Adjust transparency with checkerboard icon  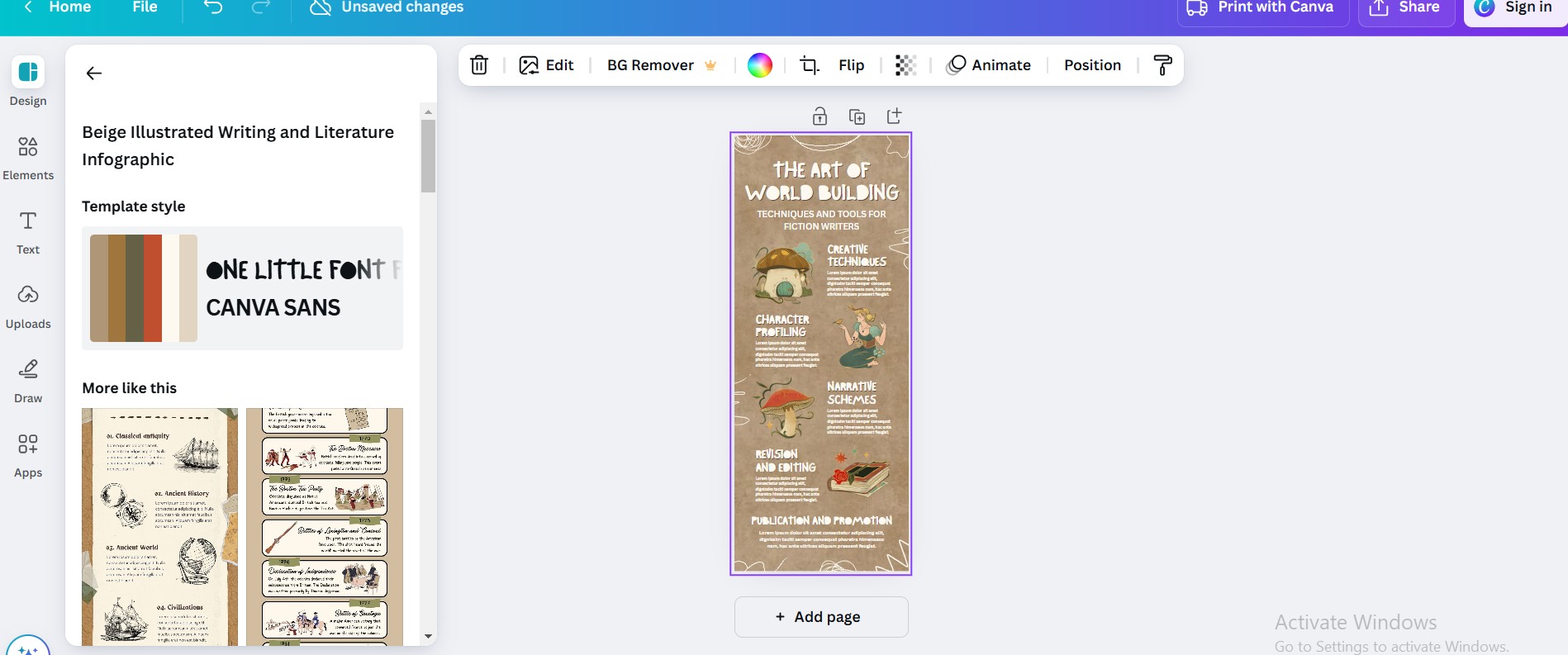click(906, 65)
